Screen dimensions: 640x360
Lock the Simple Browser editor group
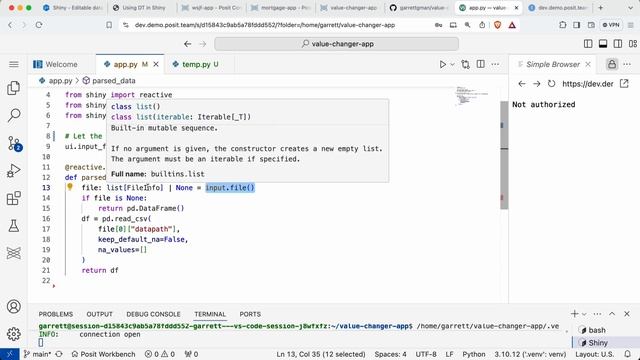tap(611, 64)
